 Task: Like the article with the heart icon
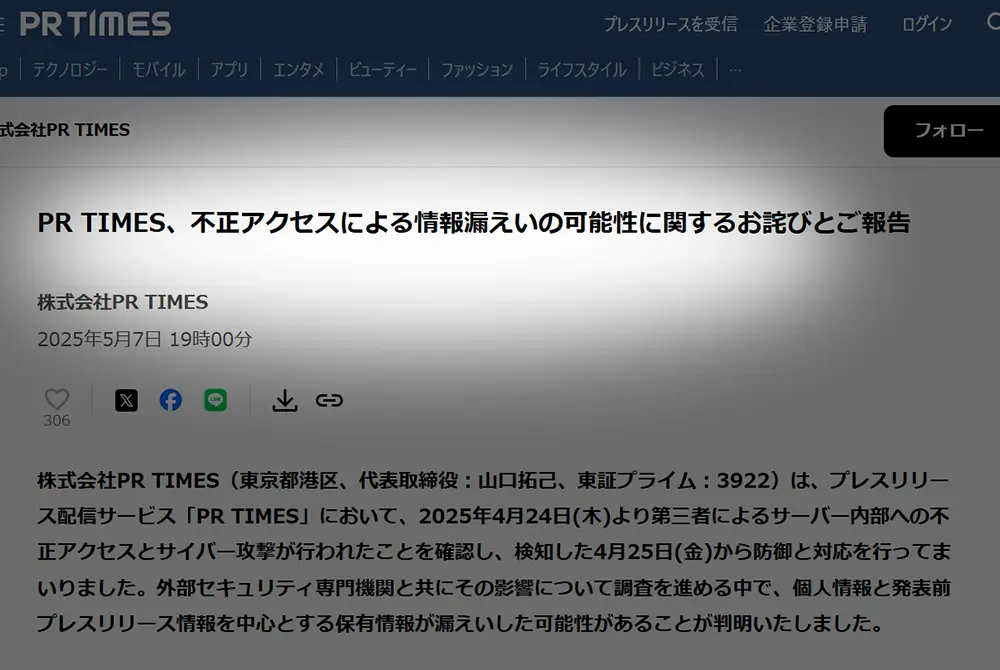pos(57,400)
